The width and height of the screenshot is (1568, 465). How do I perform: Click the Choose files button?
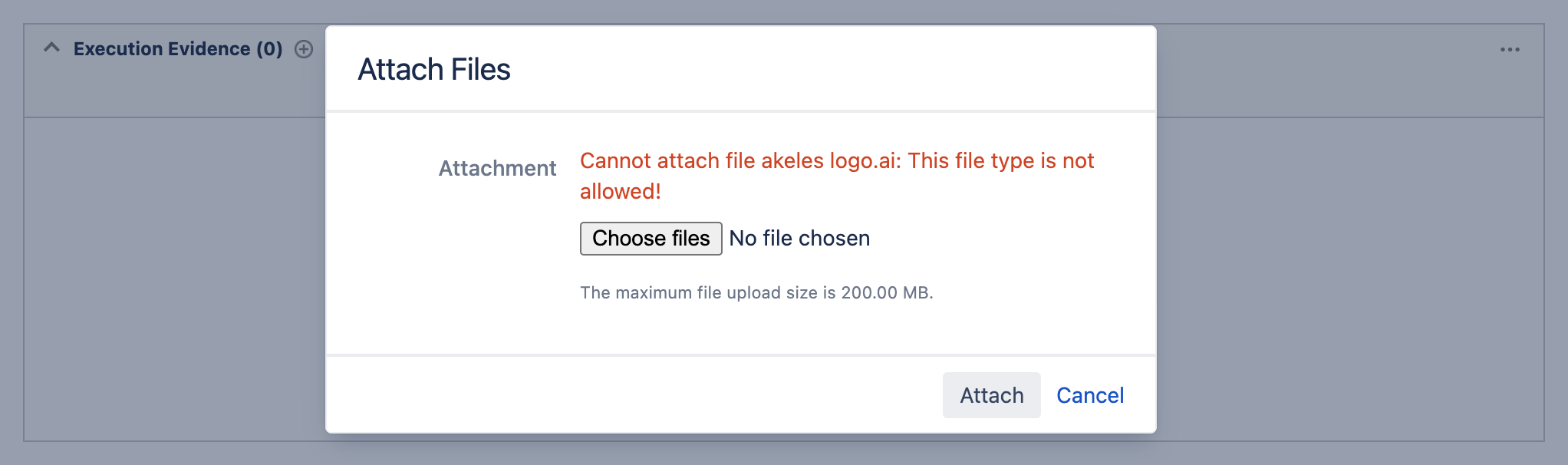[x=651, y=238]
